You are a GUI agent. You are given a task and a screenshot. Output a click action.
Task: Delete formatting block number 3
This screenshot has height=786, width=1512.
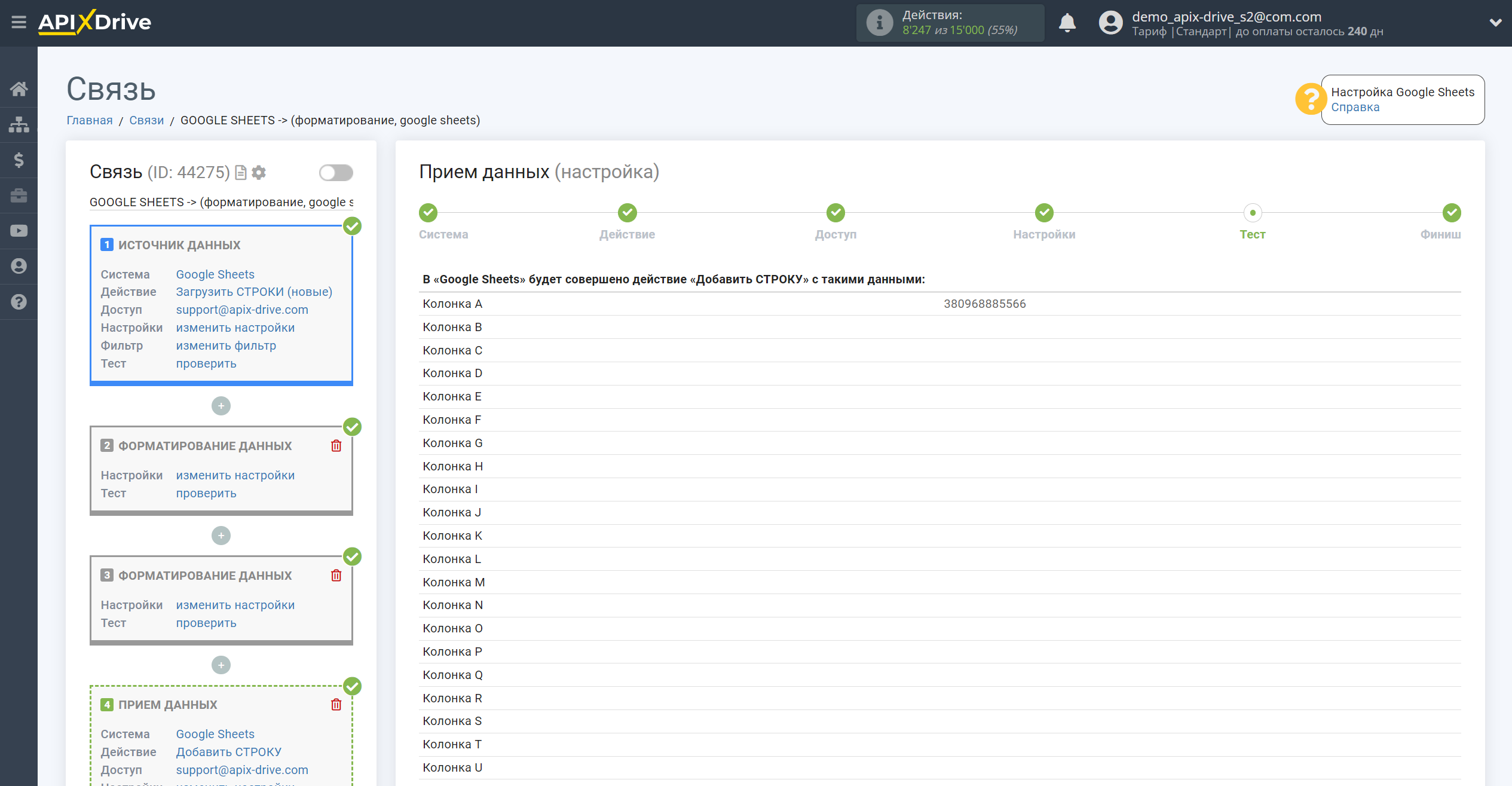click(x=336, y=576)
